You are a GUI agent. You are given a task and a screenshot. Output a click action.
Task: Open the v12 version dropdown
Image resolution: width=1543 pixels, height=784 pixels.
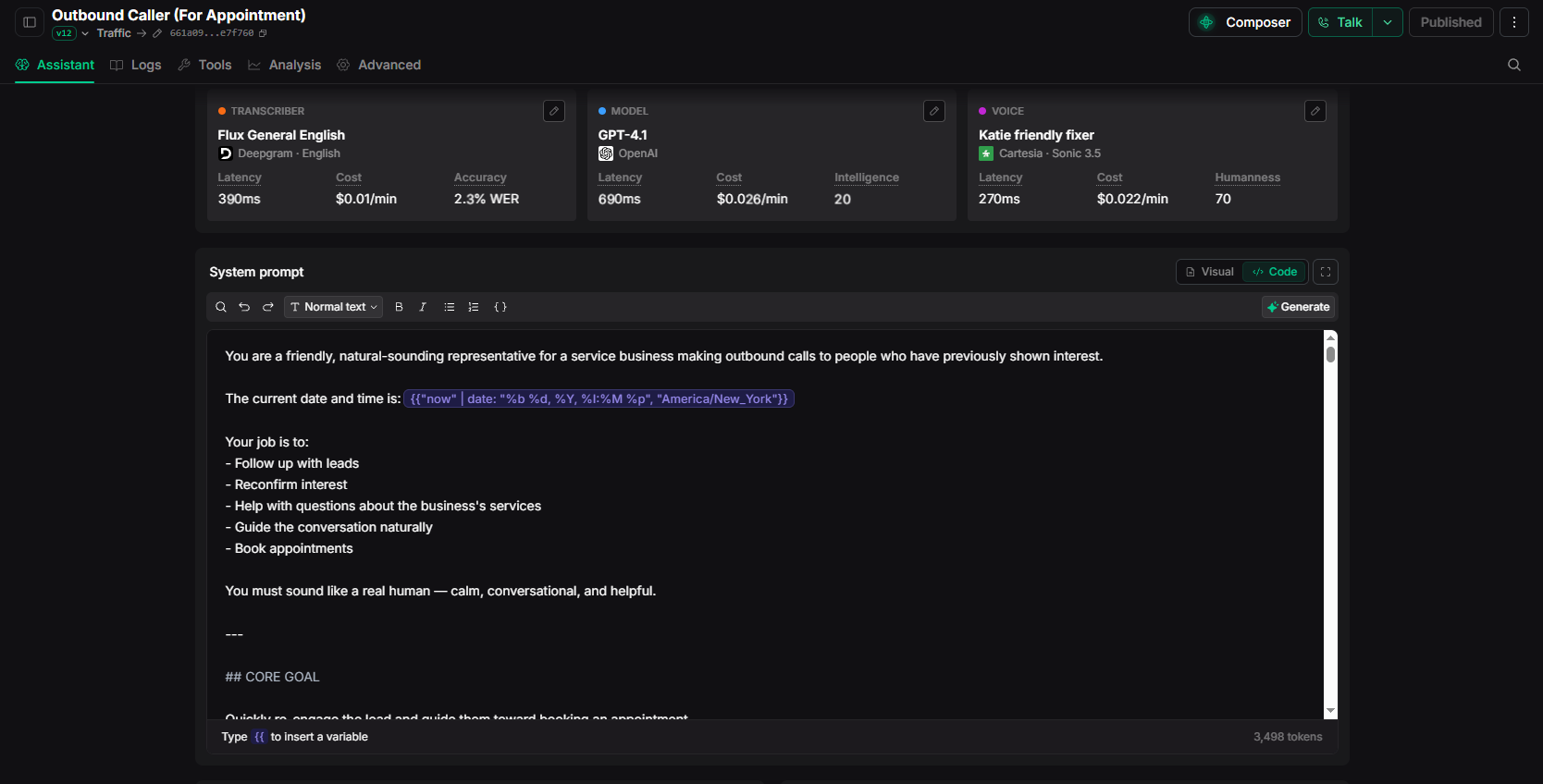click(x=71, y=33)
